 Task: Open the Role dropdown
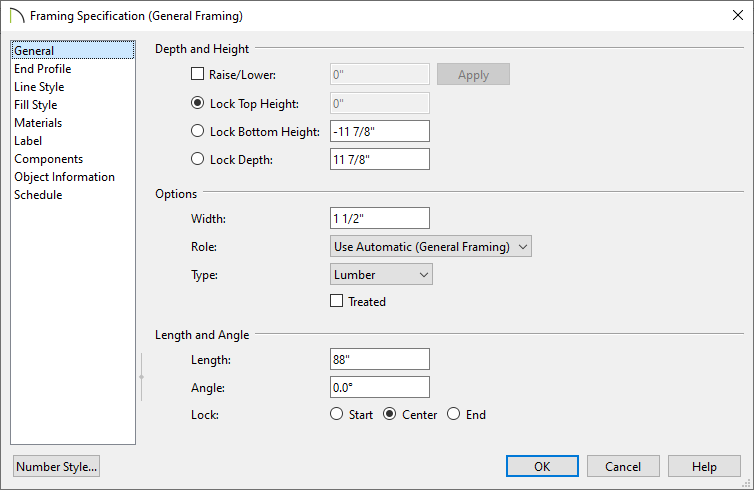[x=431, y=246]
